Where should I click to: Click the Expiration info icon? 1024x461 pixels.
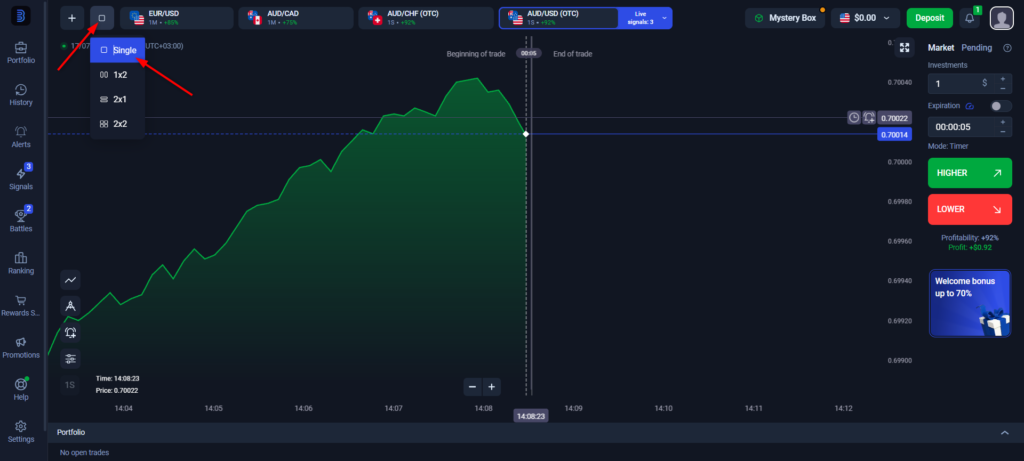pos(970,106)
